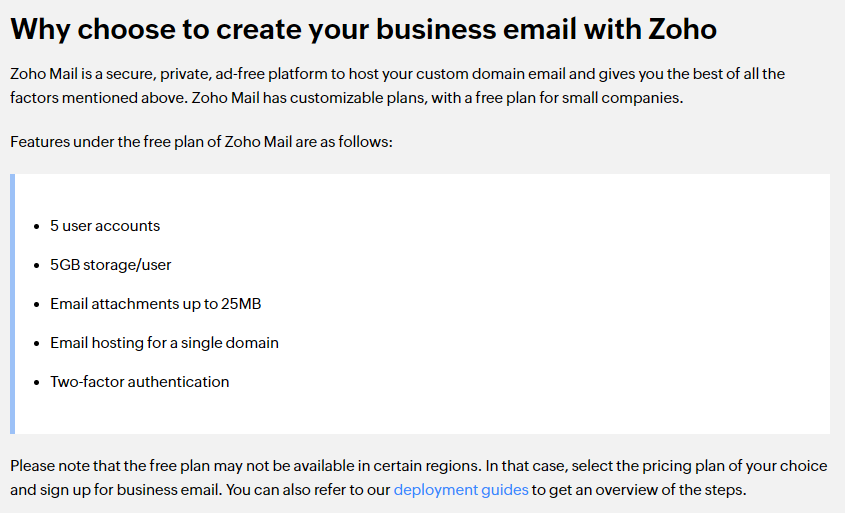Viewport: 845px width, 513px height.
Task: Select "Email hosting for a single domain" text
Action: pos(164,343)
